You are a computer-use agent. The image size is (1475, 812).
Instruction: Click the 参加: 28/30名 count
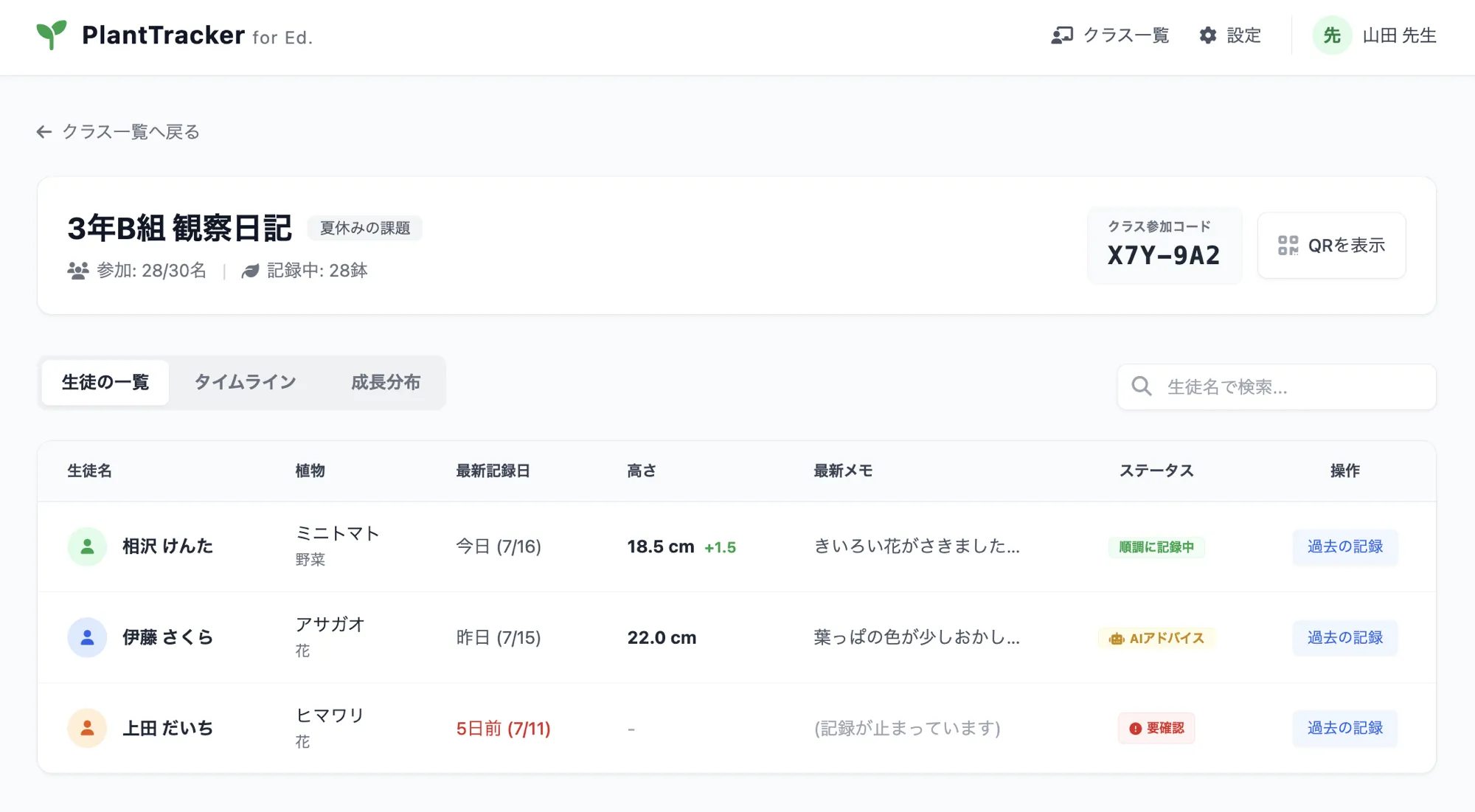point(151,271)
